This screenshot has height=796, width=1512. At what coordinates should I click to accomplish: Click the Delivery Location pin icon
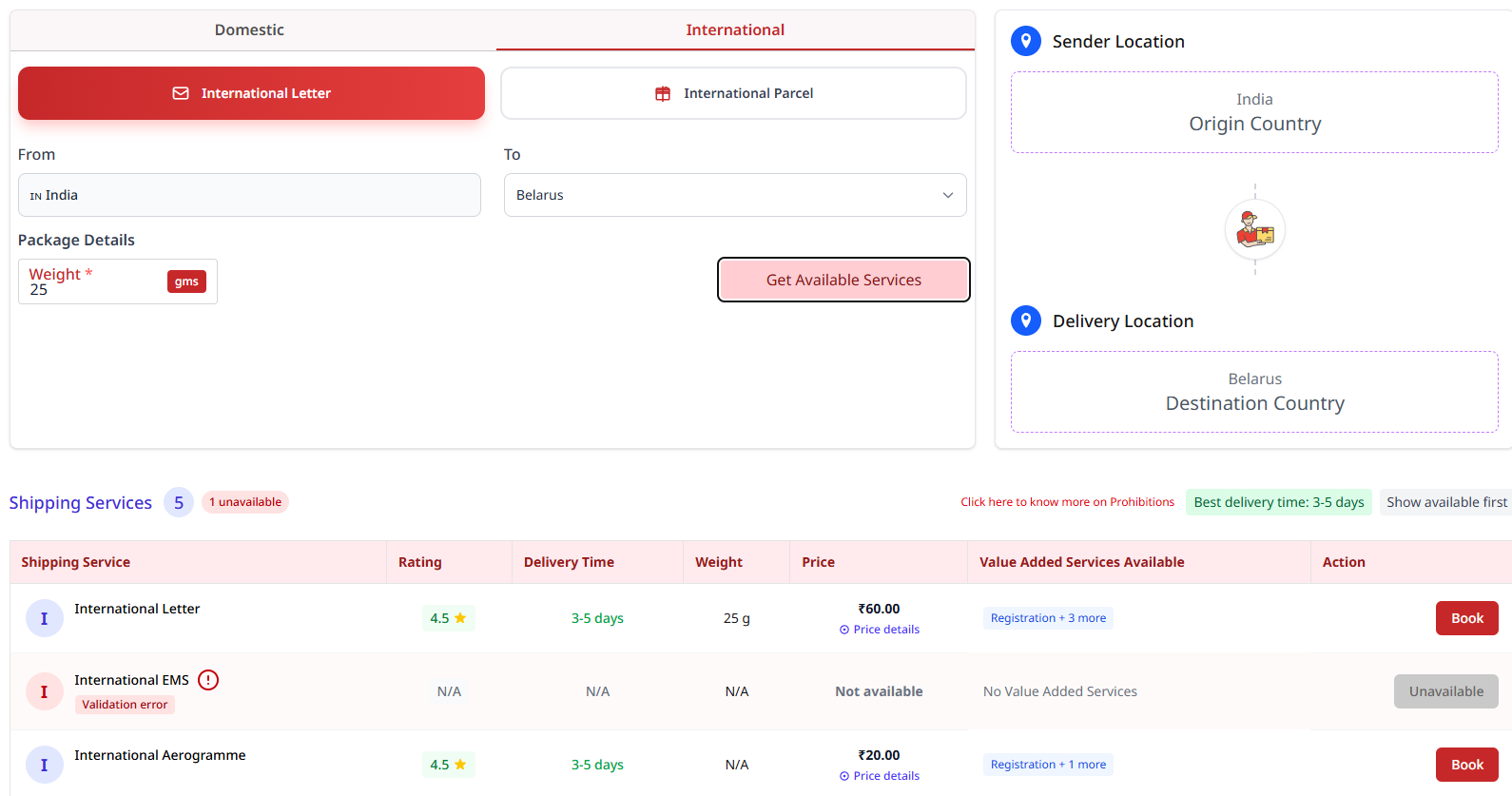tap(1026, 320)
